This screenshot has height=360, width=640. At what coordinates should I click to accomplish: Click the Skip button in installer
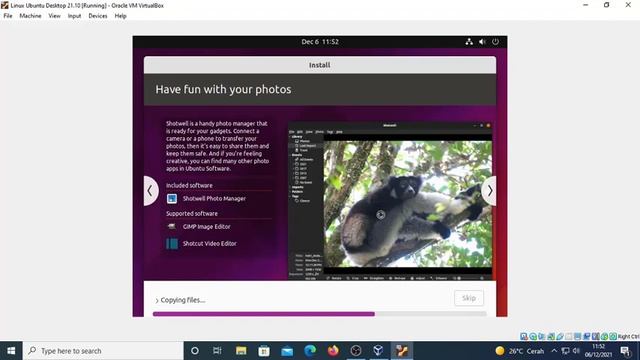coord(469,298)
